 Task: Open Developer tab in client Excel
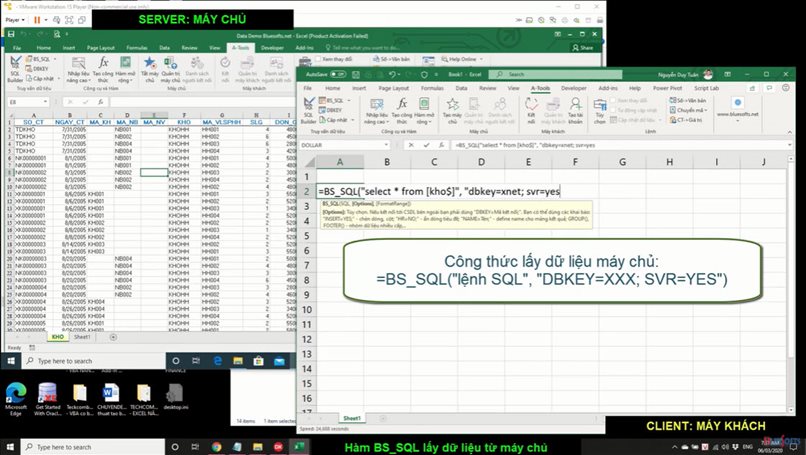pos(574,88)
